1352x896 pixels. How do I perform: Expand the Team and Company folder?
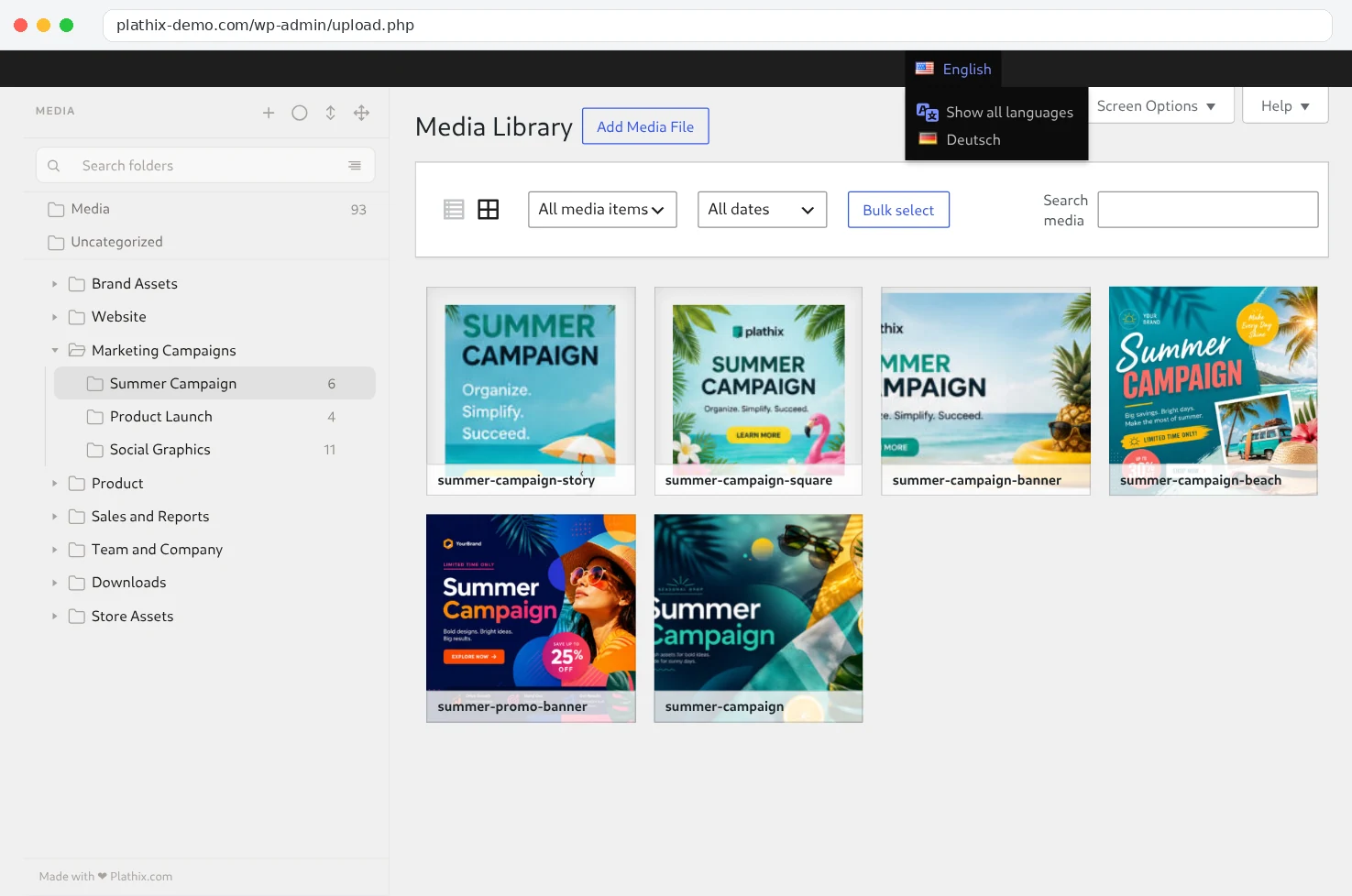coord(55,550)
